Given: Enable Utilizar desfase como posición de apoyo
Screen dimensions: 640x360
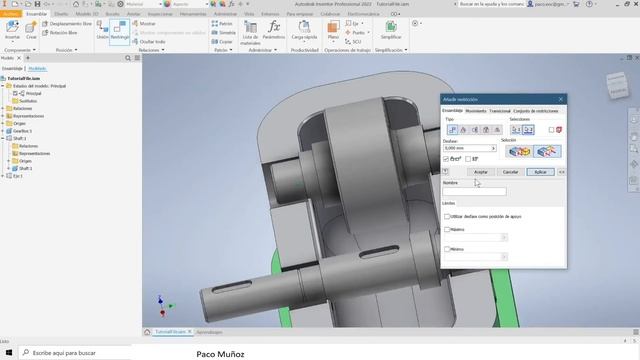Looking at the screenshot, I should (447, 216).
